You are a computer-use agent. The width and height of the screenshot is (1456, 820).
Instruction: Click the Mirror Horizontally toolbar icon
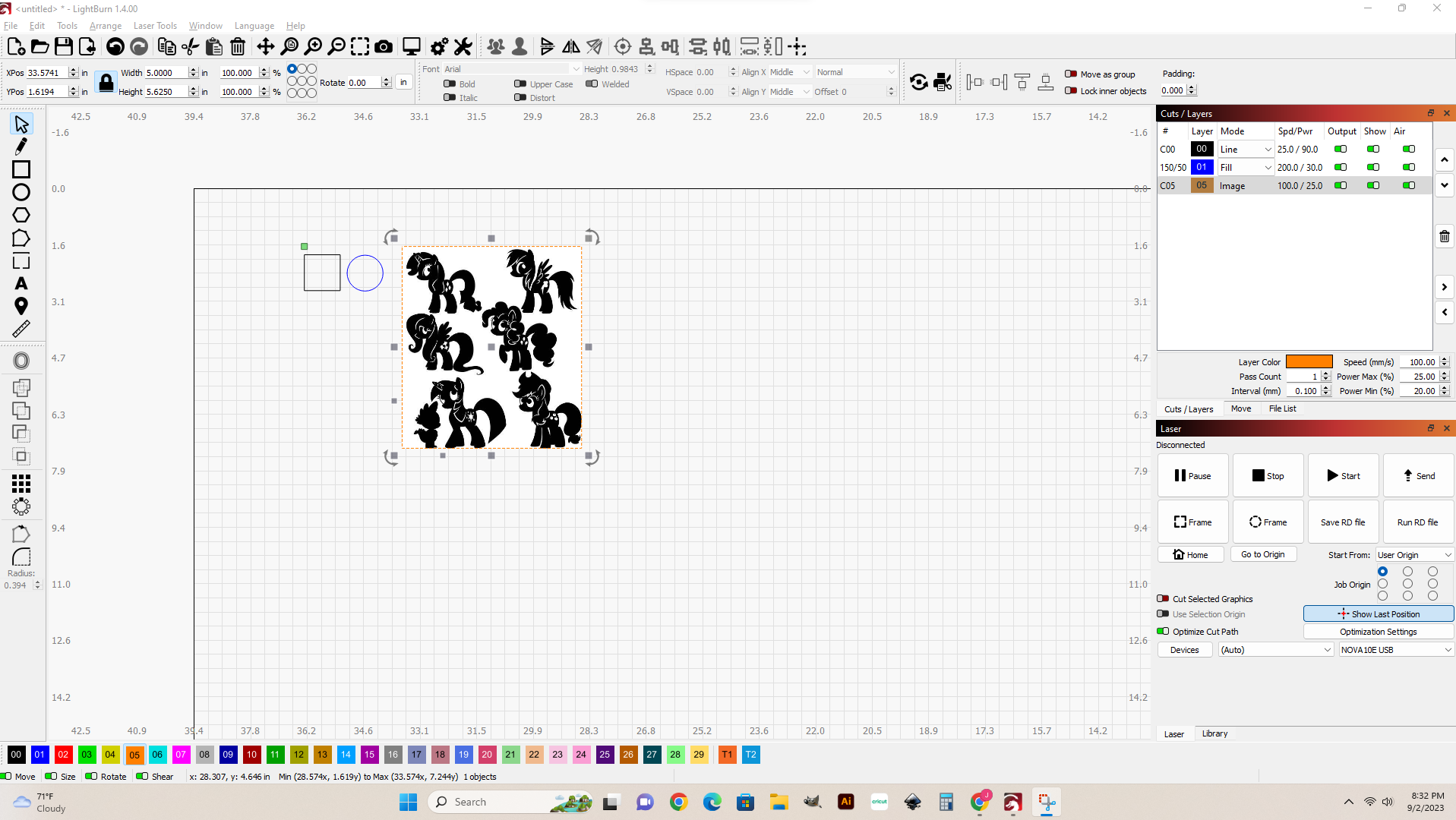click(572, 46)
